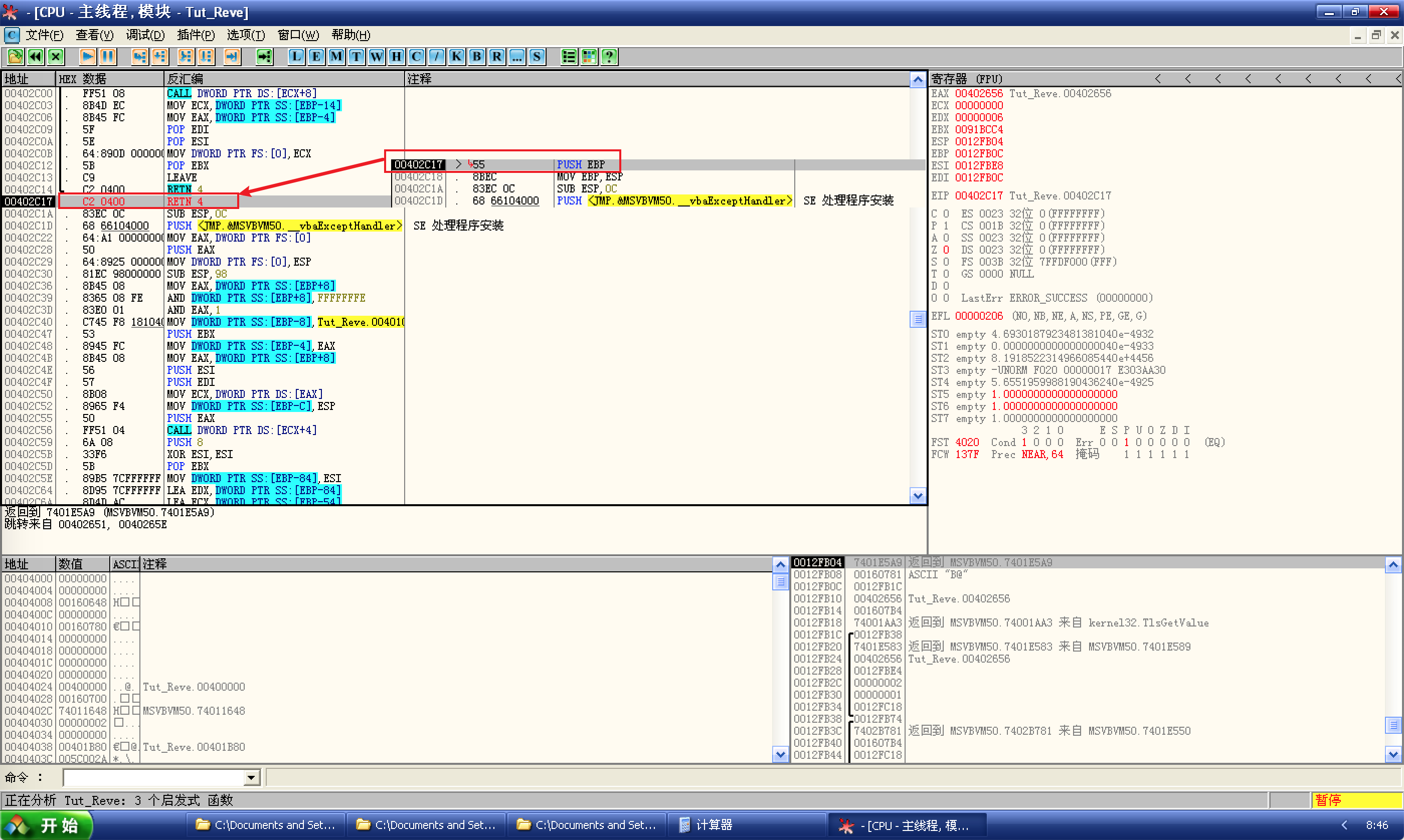Click the Pause execution toolbar icon

pyautogui.click(x=108, y=57)
